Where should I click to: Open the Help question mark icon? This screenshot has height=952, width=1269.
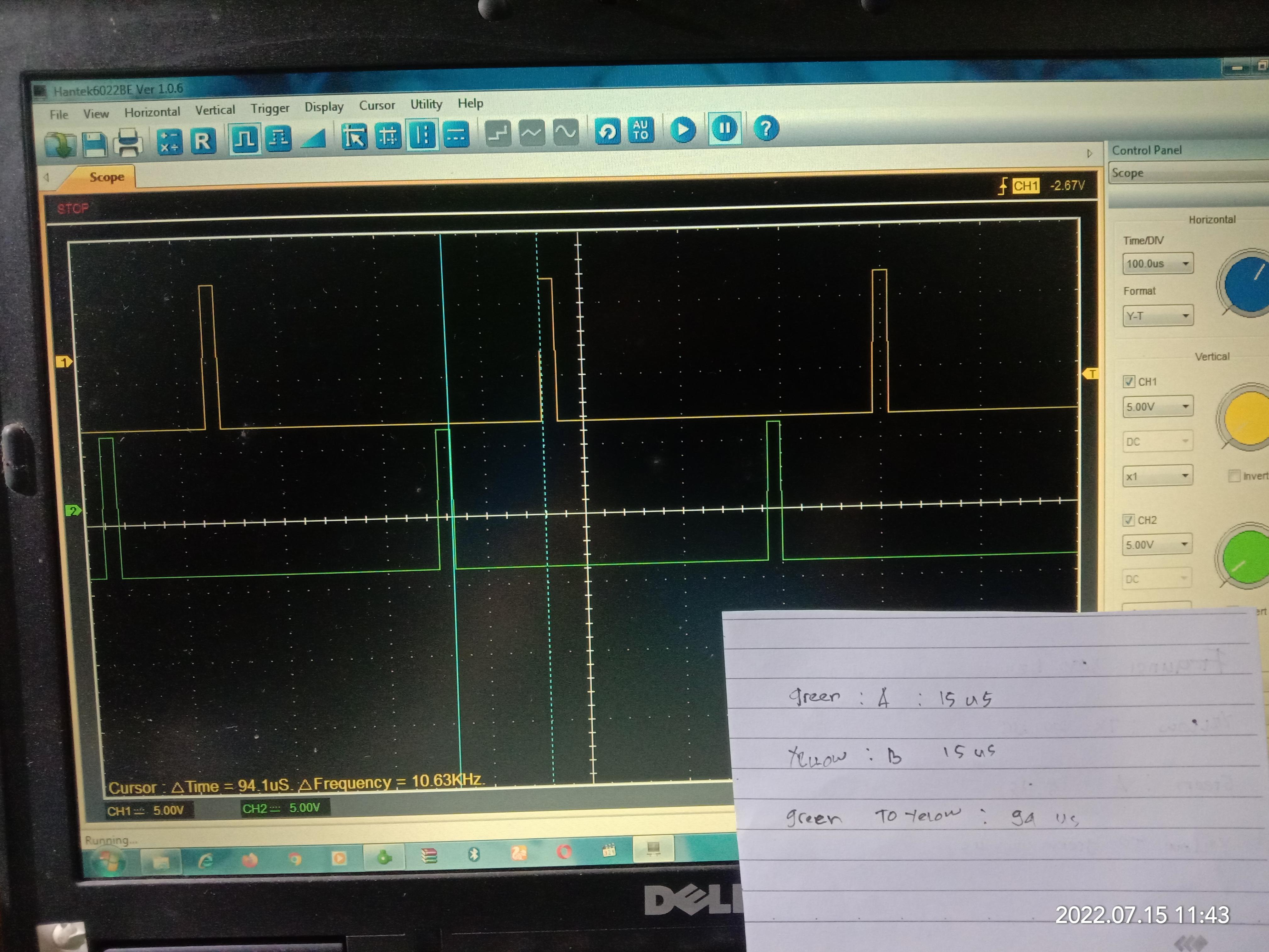coord(766,128)
